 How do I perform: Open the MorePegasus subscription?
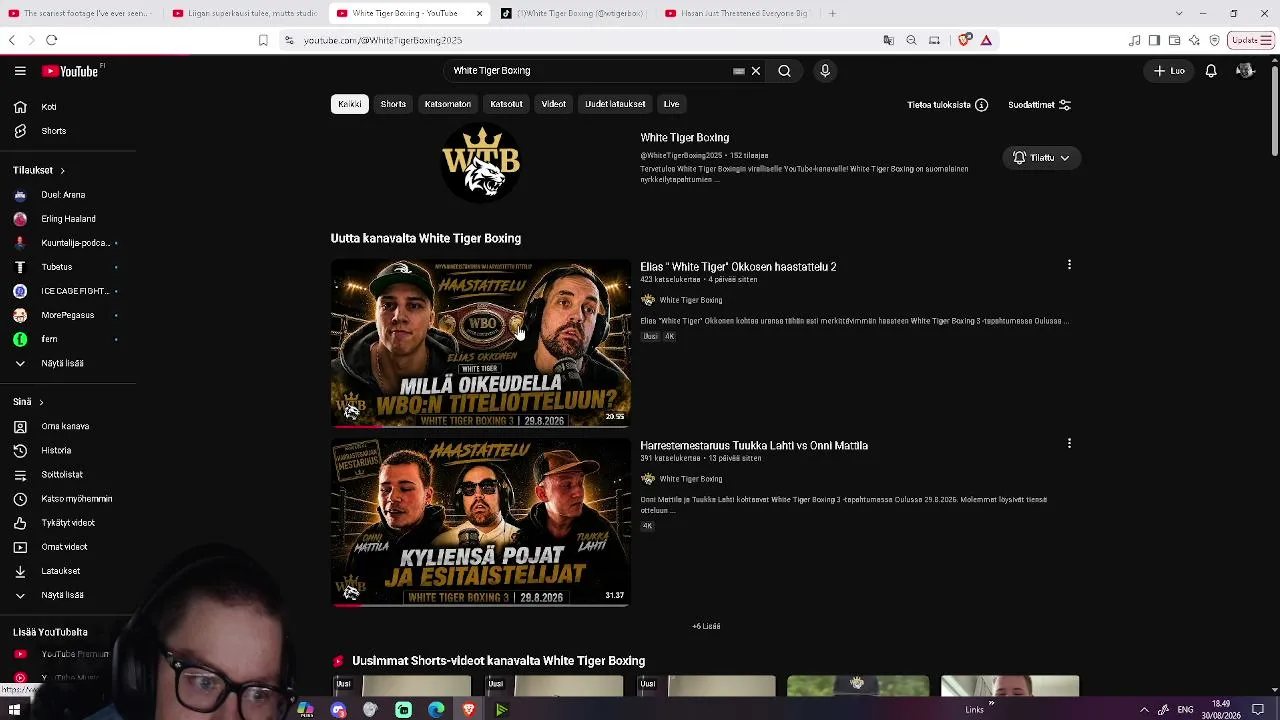pos(68,315)
